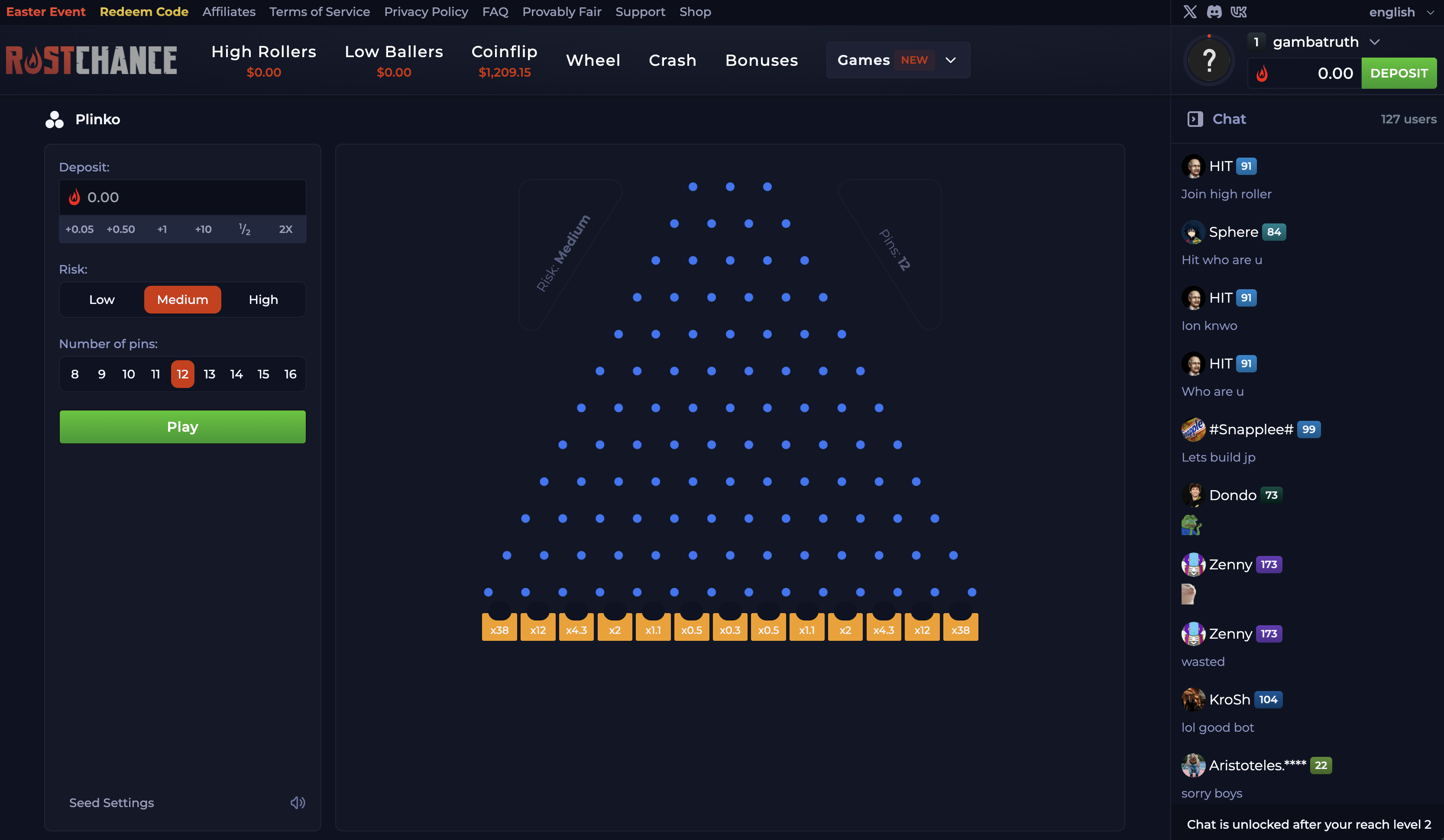Double the deposit with 2X

coord(286,229)
